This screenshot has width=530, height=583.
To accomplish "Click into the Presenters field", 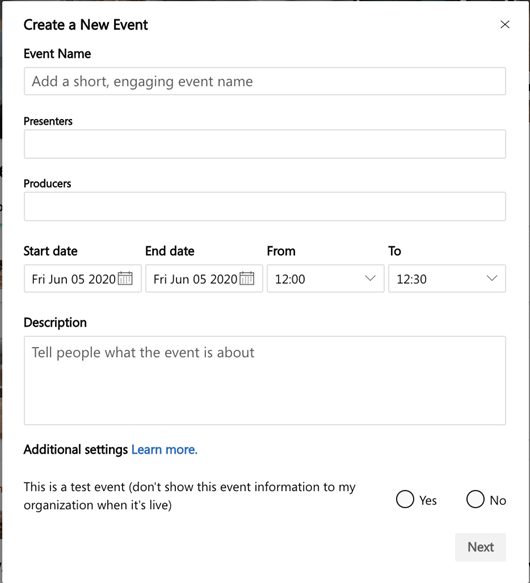I will click(x=265, y=144).
